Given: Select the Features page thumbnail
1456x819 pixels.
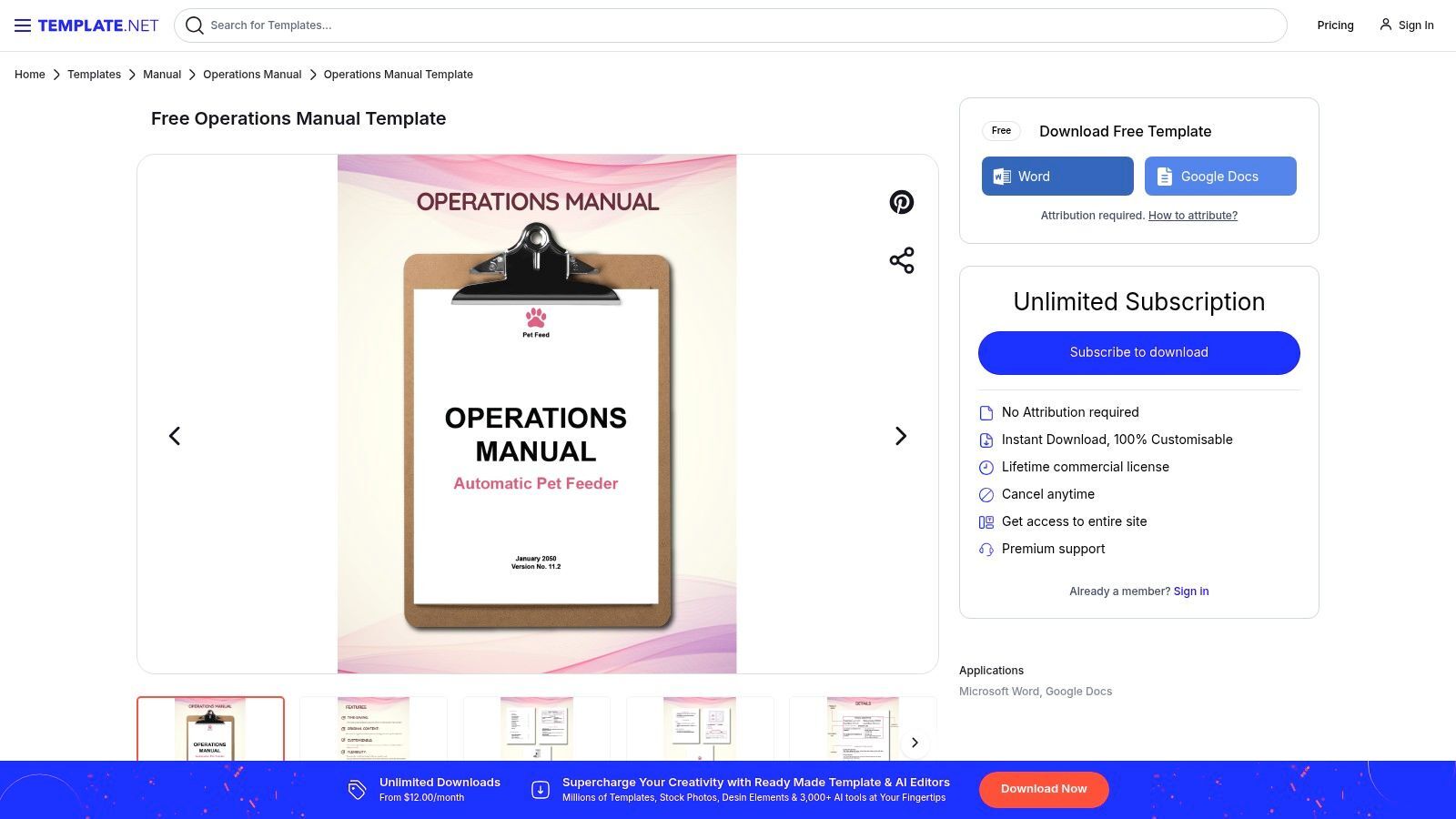Looking at the screenshot, I should [x=372, y=728].
